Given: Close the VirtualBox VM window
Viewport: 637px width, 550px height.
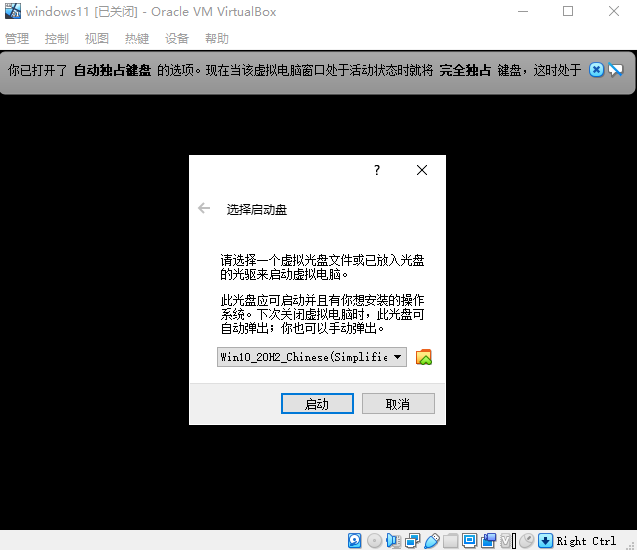Looking at the screenshot, I should [614, 11].
